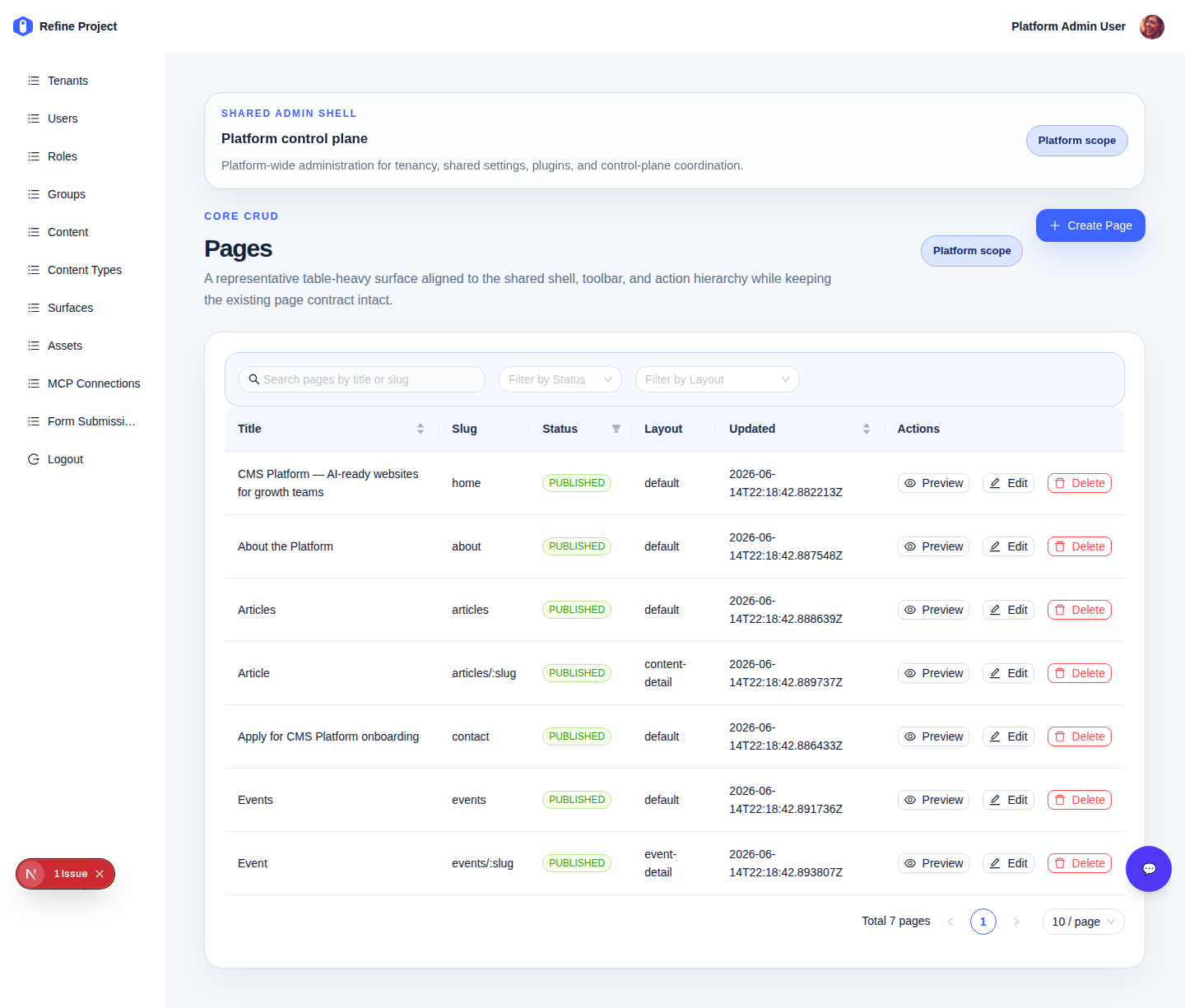The image size is (1185, 1008).
Task: Click Platform scope badge beside Pages heading
Action: 972,251
